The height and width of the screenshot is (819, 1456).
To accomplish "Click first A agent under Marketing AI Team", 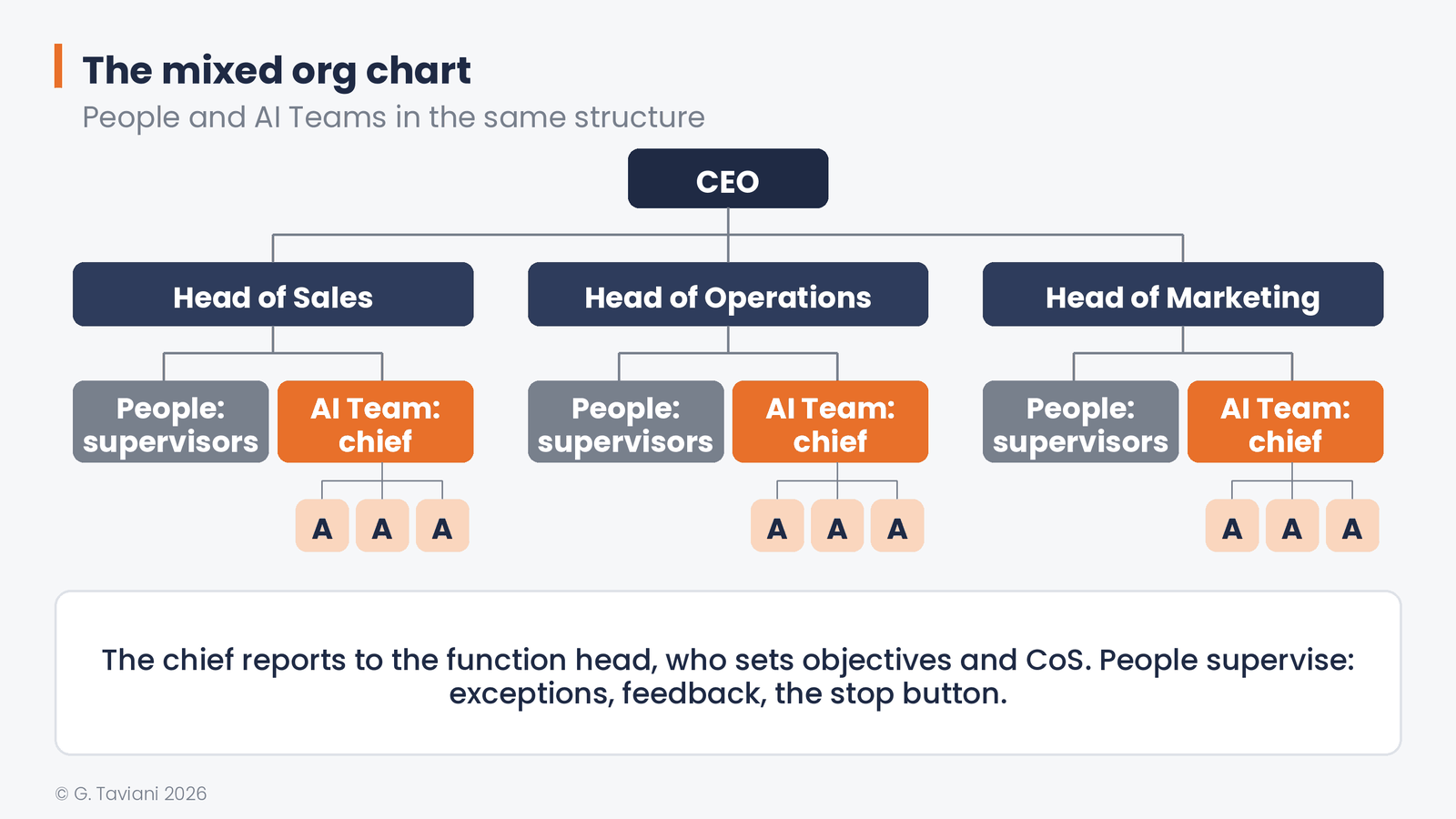I will [x=1232, y=526].
